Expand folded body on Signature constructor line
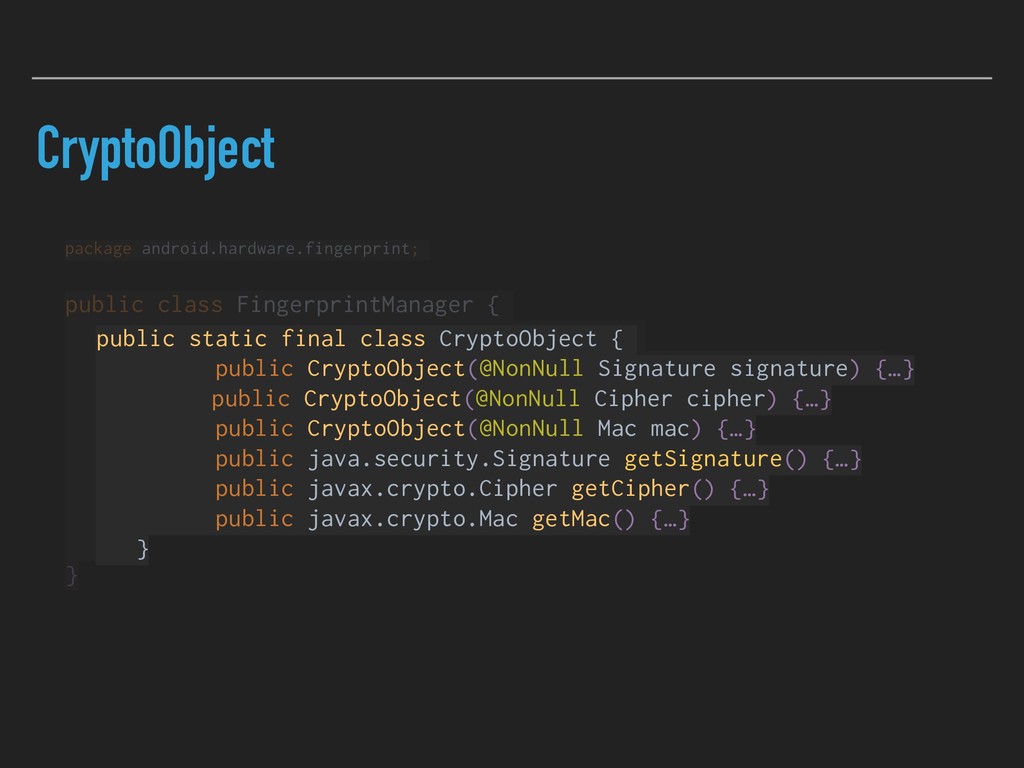 (895, 369)
